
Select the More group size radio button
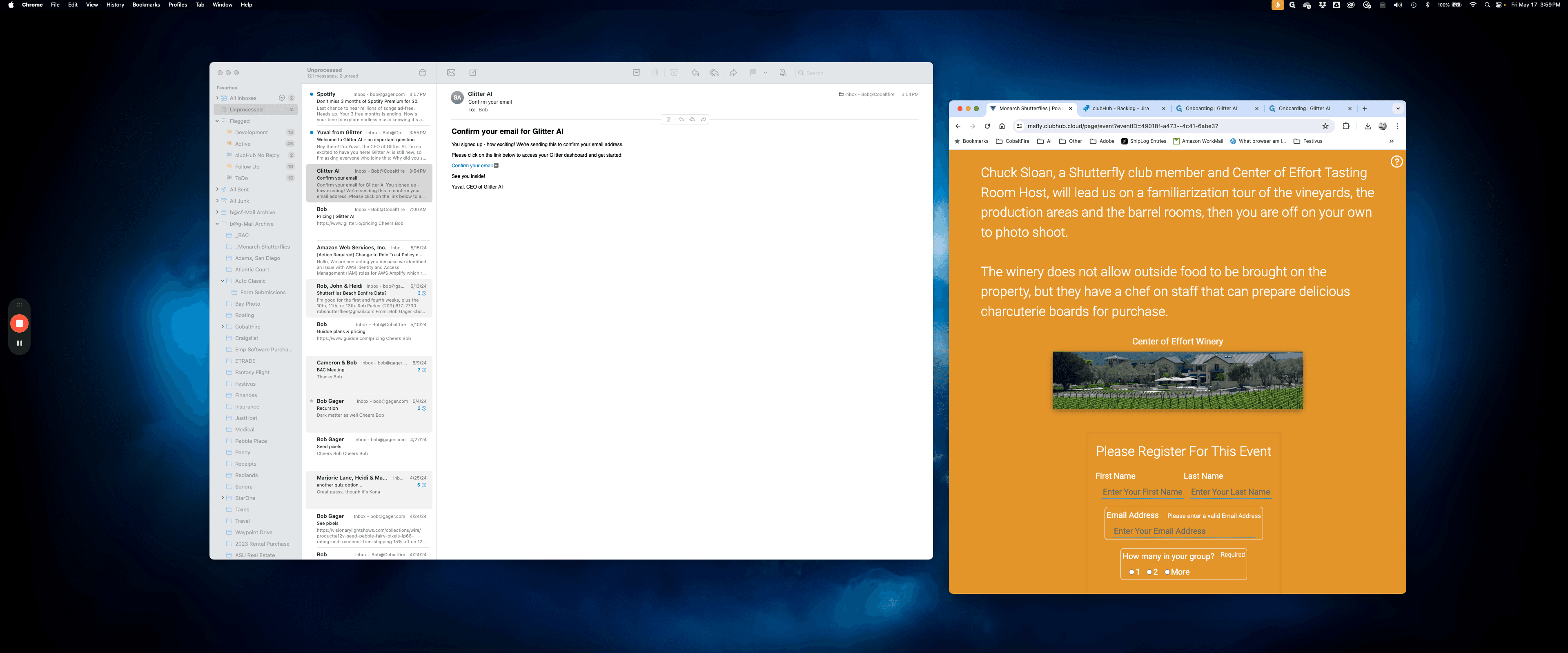[x=1167, y=572]
